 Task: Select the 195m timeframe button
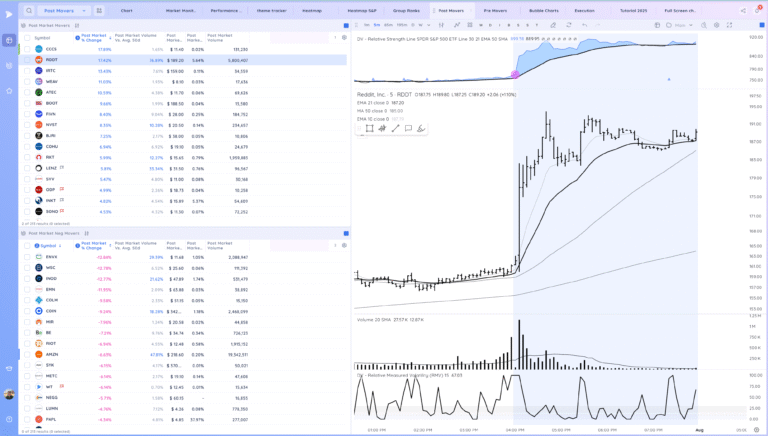(402, 25)
